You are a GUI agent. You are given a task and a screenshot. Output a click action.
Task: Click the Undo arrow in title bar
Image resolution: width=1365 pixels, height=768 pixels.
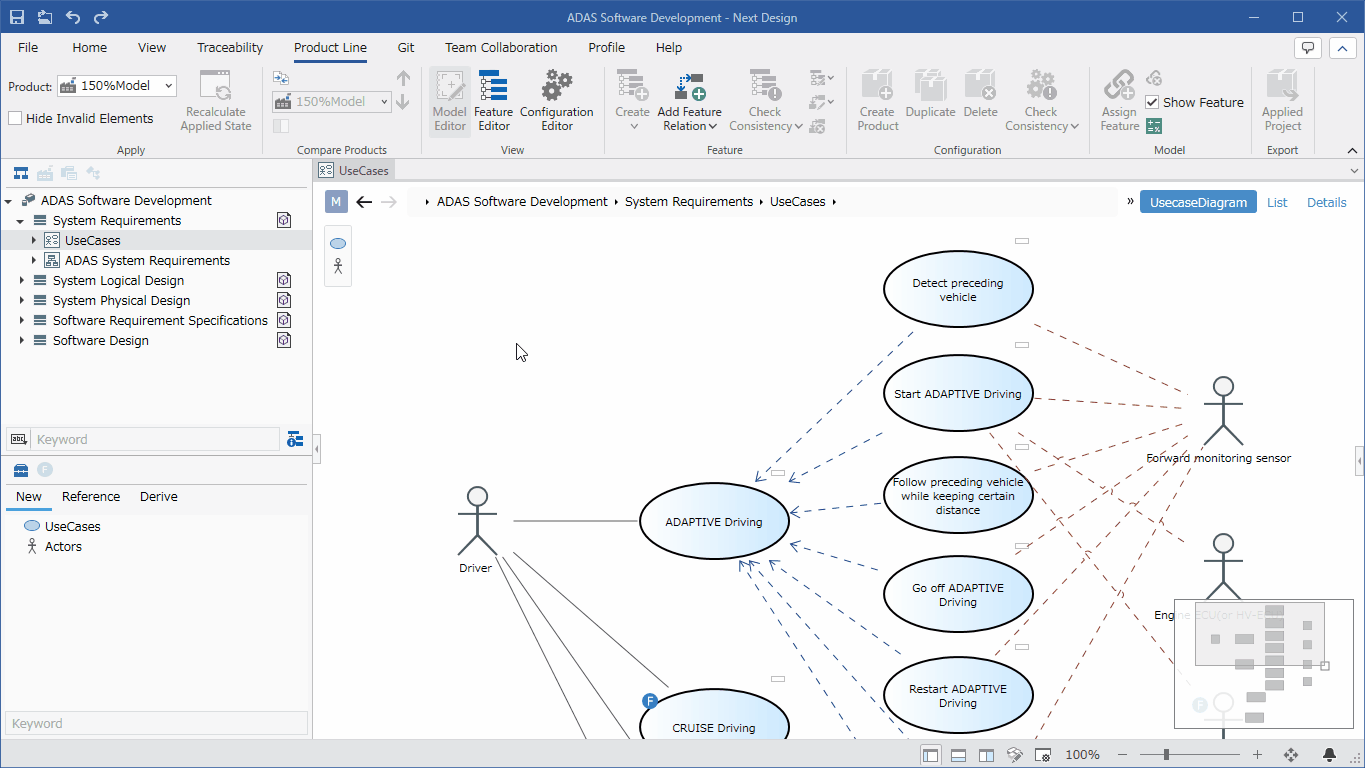73,17
